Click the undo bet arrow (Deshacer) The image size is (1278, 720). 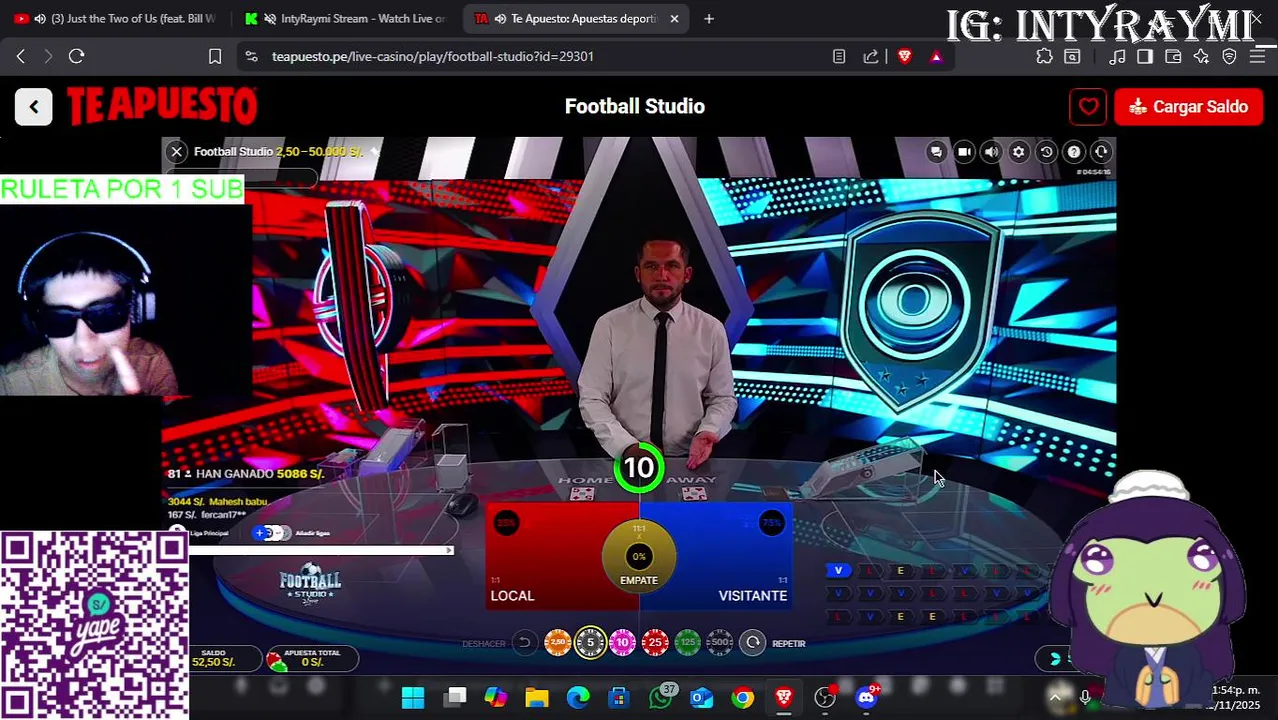pos(524,643)
